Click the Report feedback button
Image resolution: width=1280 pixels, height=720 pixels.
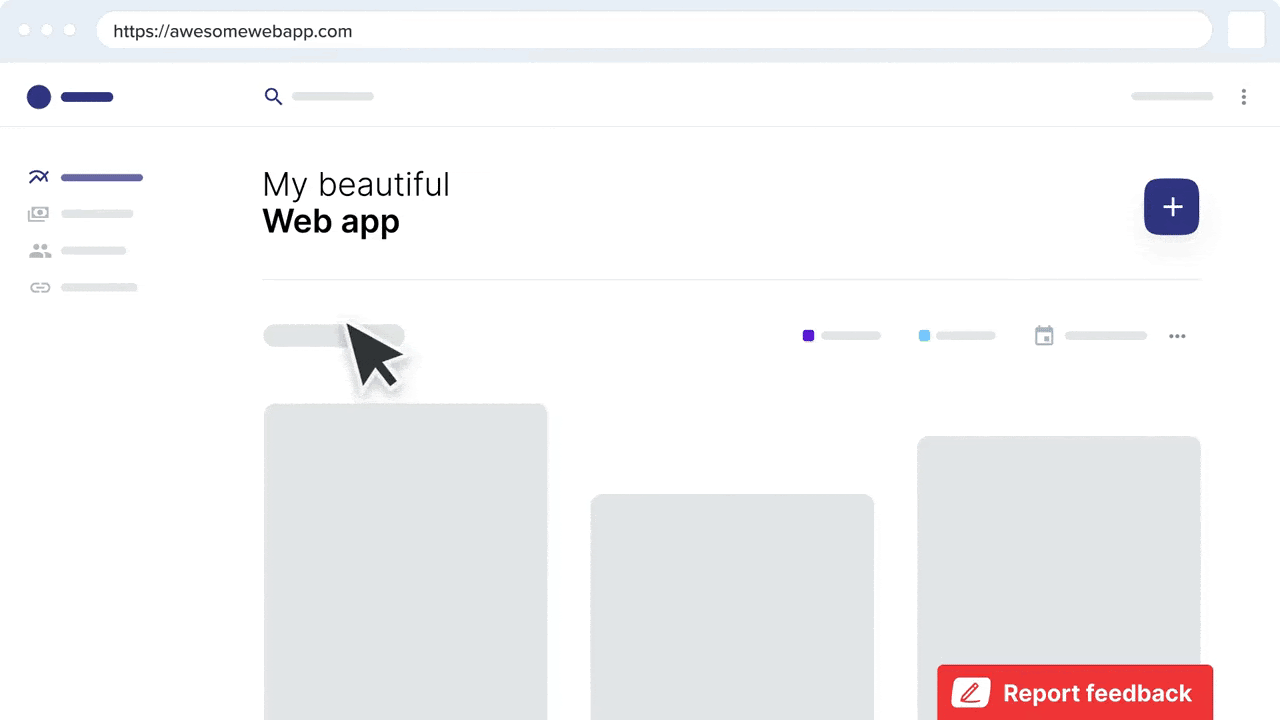(x=1075, y=693)
